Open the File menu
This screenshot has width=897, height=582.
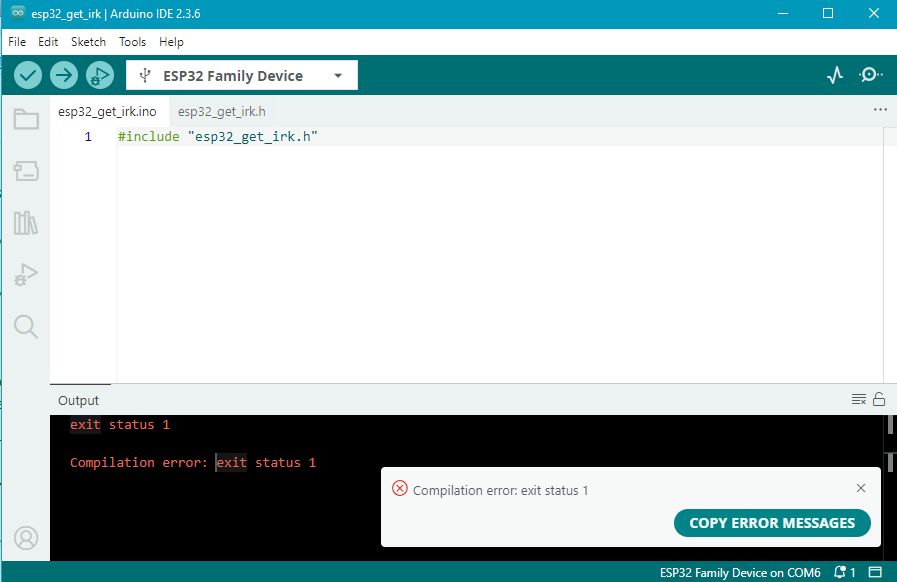[x=17, y=42]
